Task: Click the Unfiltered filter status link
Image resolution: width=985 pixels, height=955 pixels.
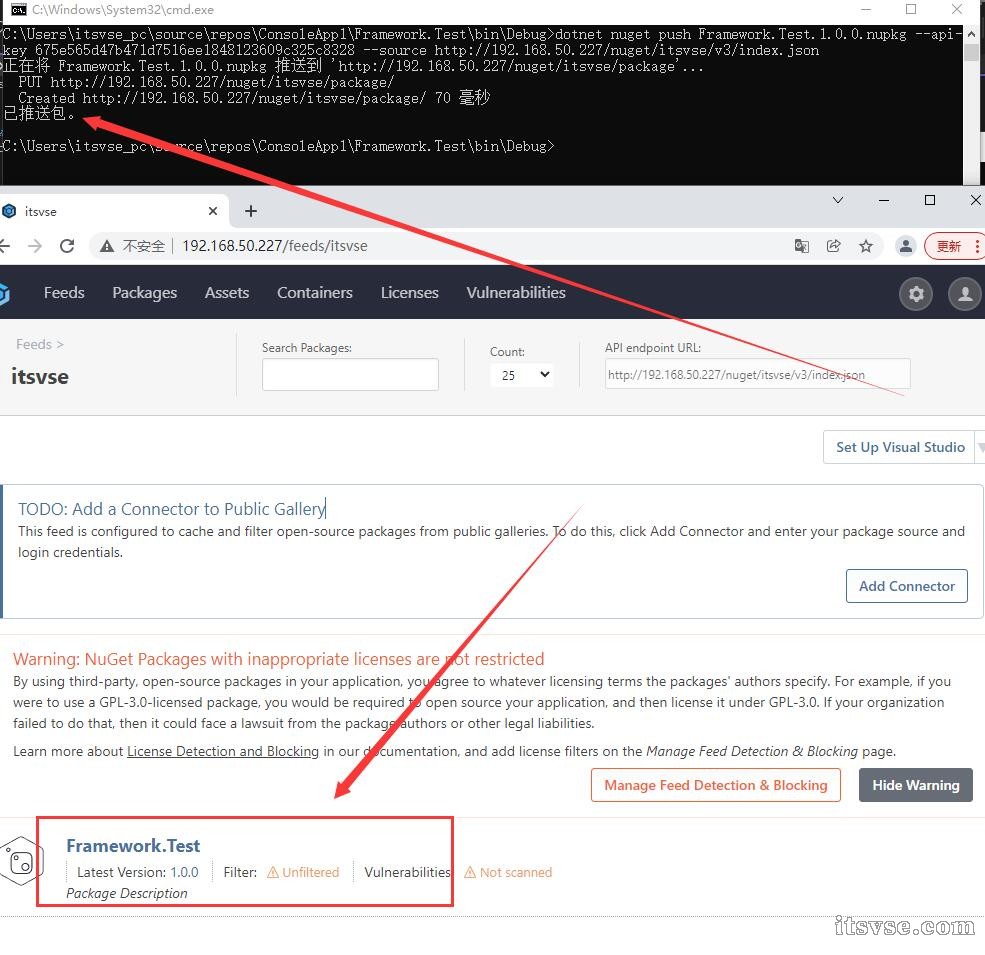Action: coord(303,872)
